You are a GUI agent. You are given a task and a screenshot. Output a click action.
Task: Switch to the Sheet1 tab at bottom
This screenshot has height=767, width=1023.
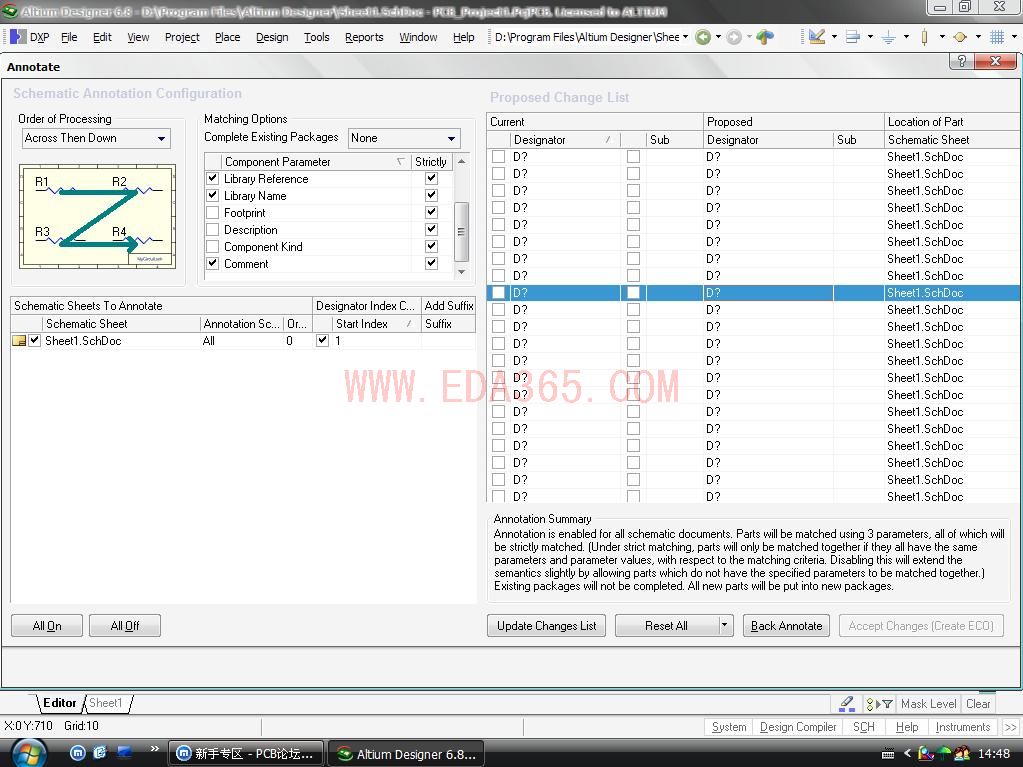pyautogui.click(x=106, y=703)
